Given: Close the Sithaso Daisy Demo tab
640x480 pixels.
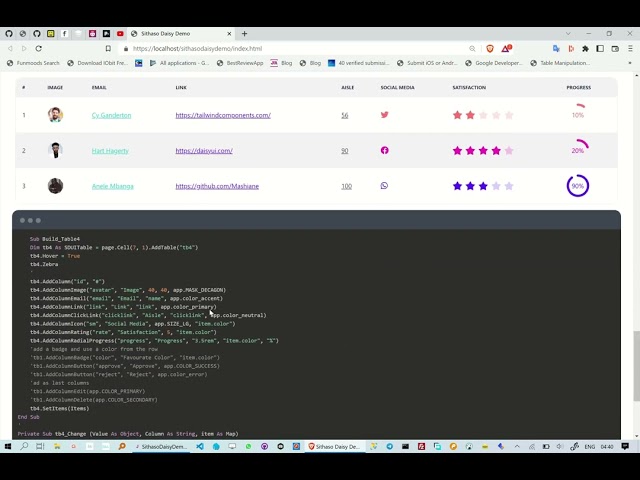Looking at the screenshot, I should click(x=229, y=34).
